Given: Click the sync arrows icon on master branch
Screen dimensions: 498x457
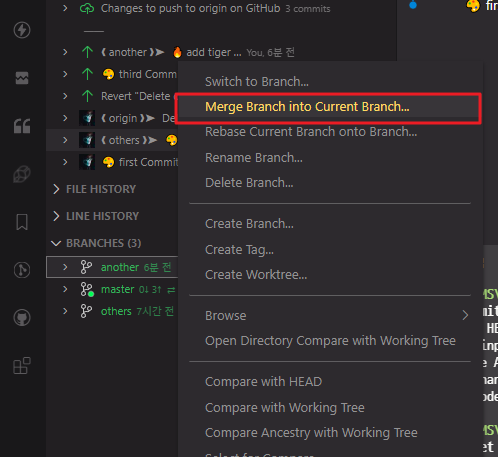Looking at the screenshot, I should [x=171, y=290].
